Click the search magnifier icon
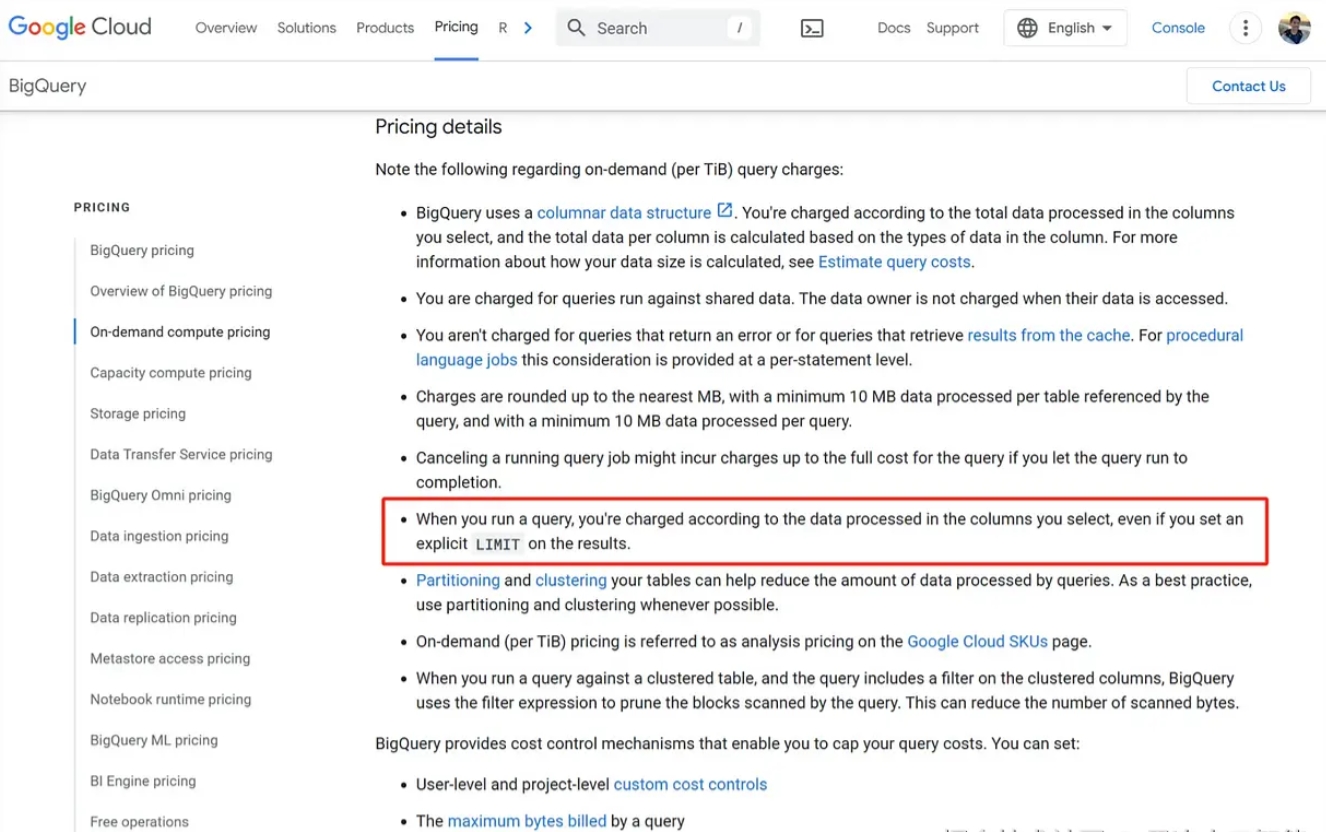 576,28
